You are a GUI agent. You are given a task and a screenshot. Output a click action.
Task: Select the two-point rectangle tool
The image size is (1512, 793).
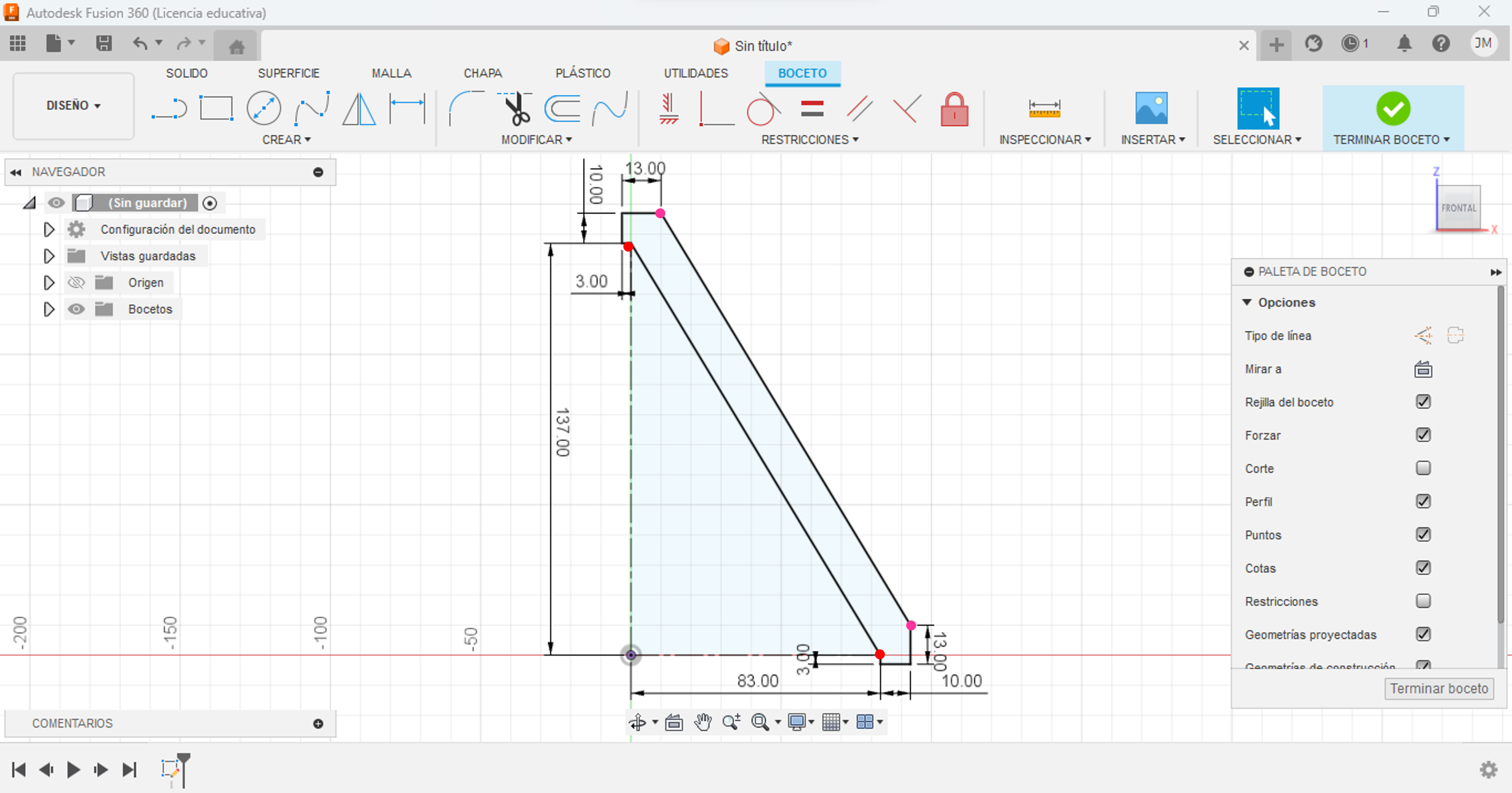click(216, 109)
